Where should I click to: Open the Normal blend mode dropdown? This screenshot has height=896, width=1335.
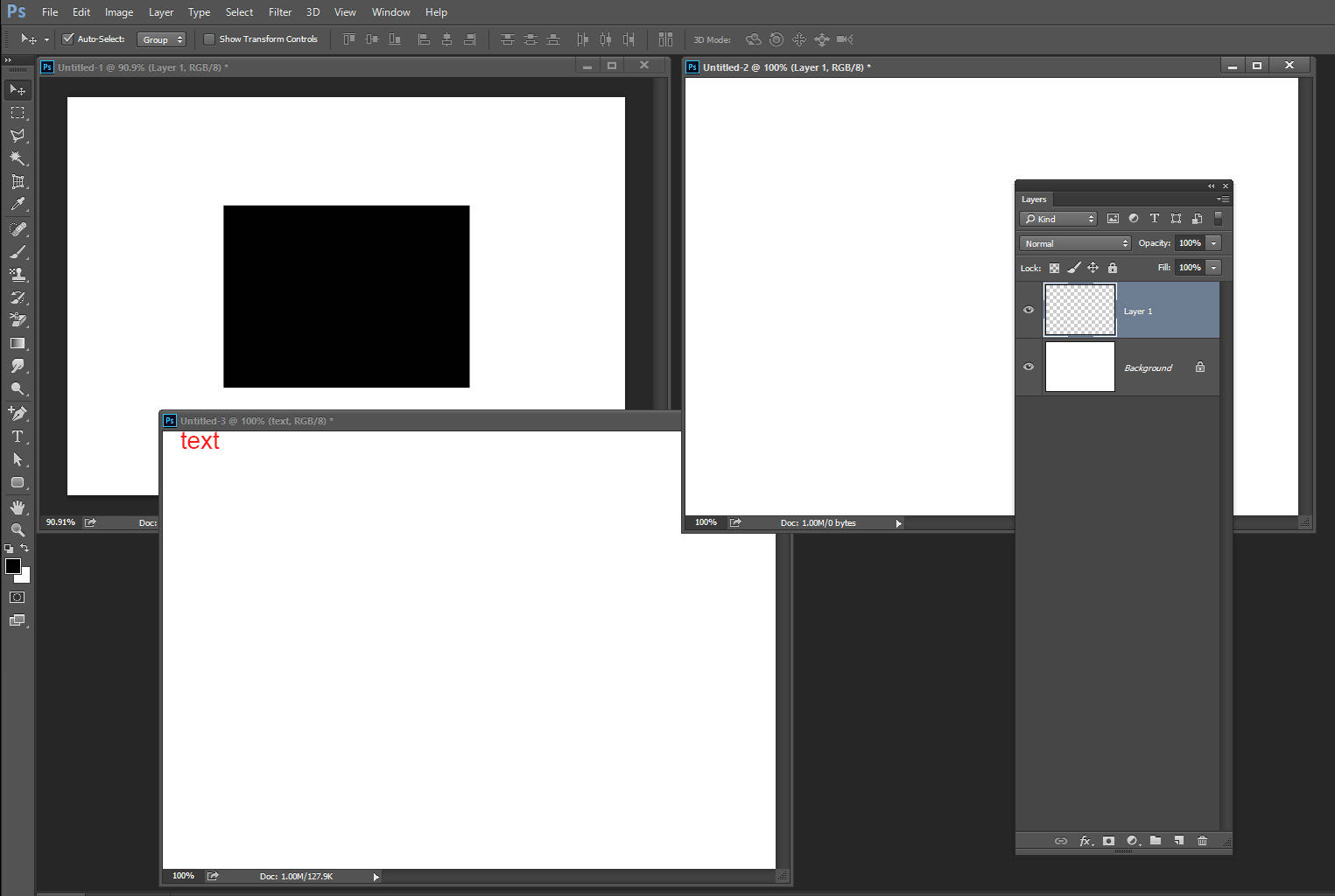(x=1074, y=242)
